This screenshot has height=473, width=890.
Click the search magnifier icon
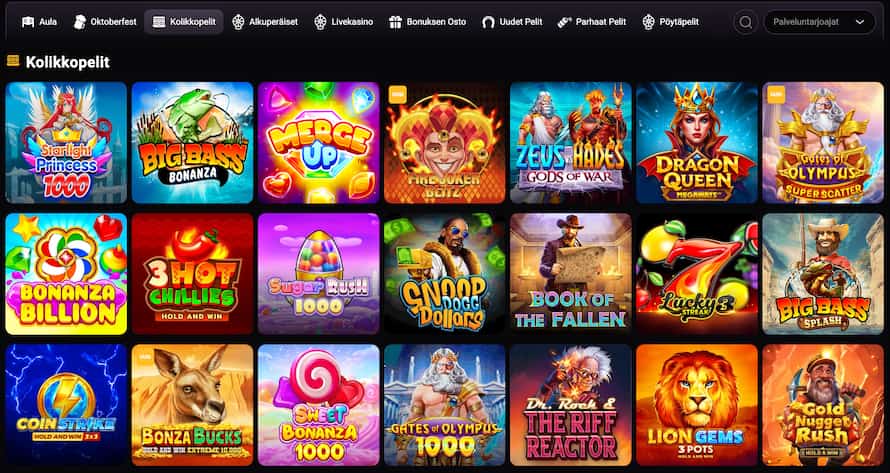click(x=746, y=22)
